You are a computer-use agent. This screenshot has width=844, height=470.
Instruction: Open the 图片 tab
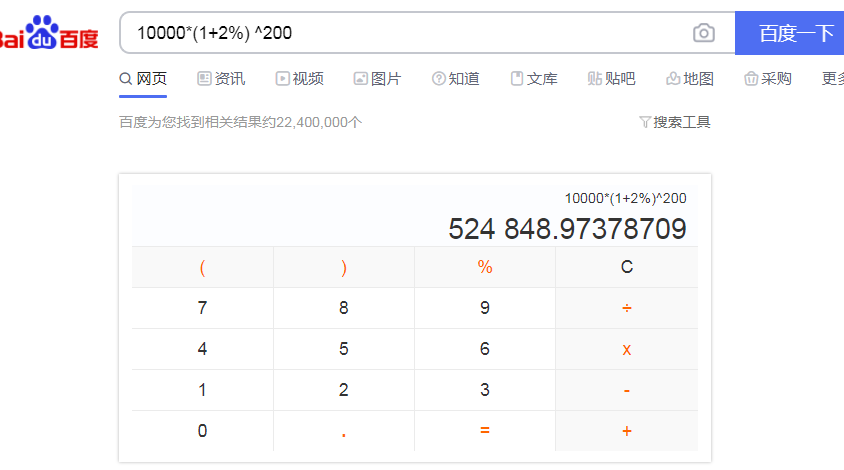[x=377, y=79]
